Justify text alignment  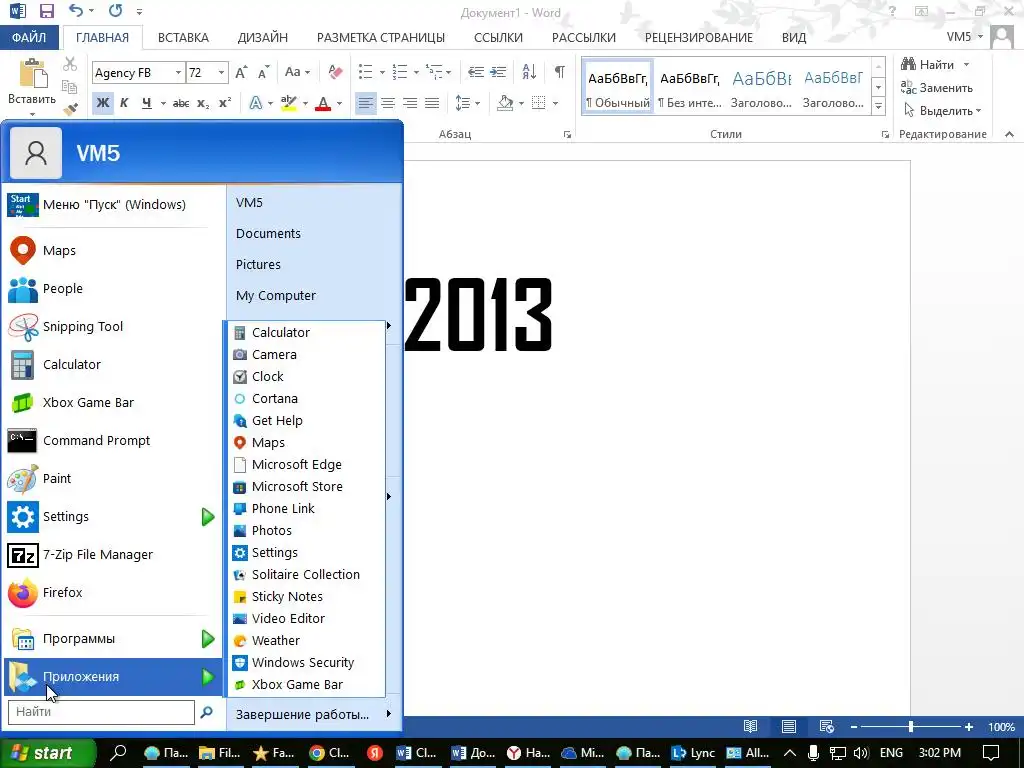tap(432, 103)
